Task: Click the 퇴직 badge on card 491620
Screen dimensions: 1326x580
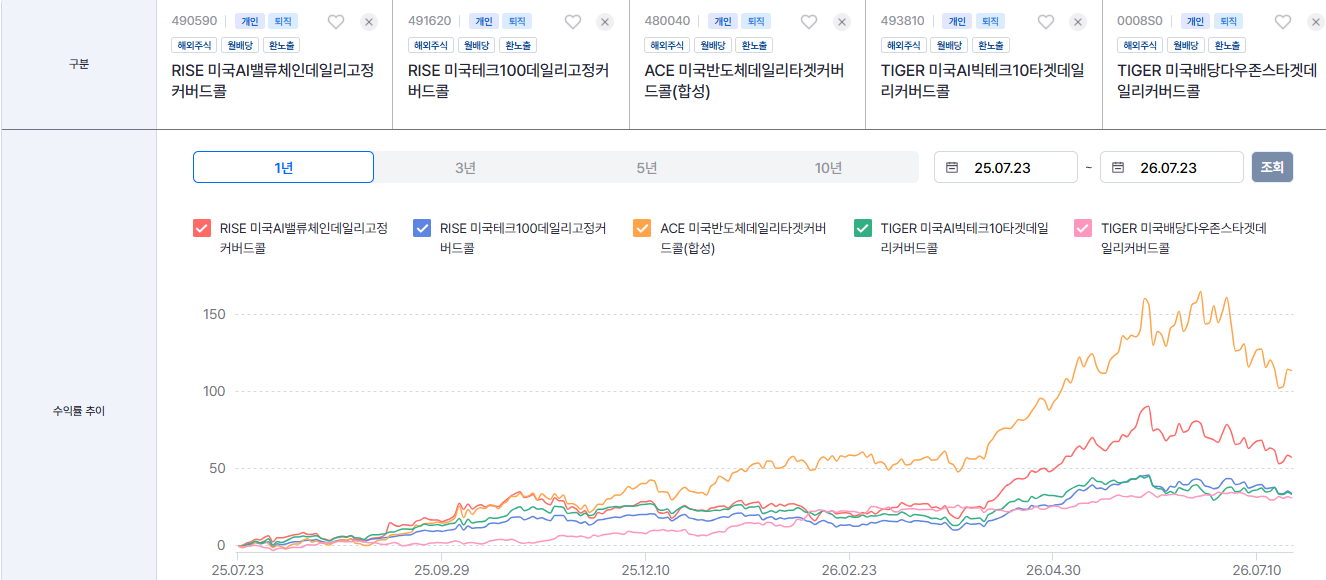Action: [x=516, y=21]
